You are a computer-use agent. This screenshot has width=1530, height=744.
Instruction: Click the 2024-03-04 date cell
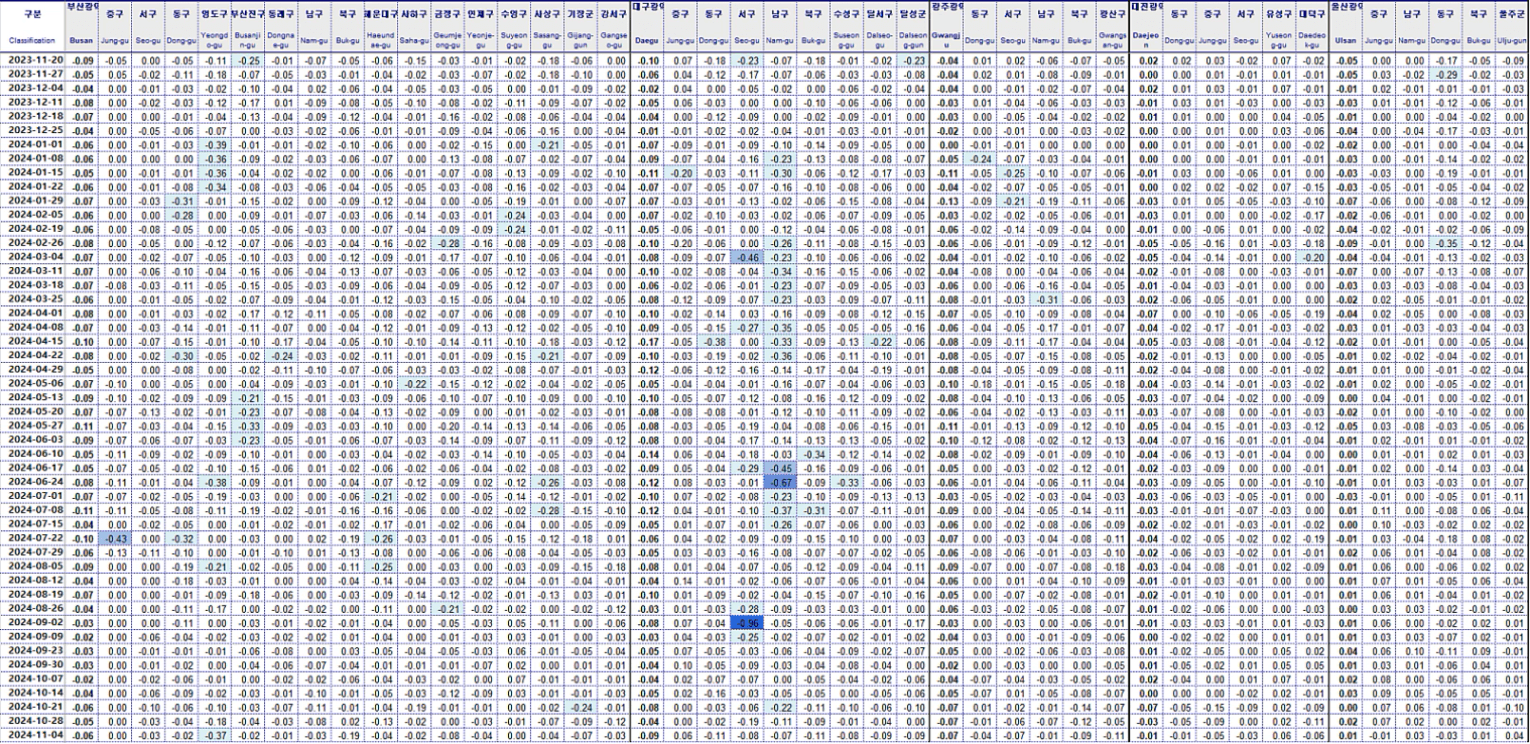(32, 257)
